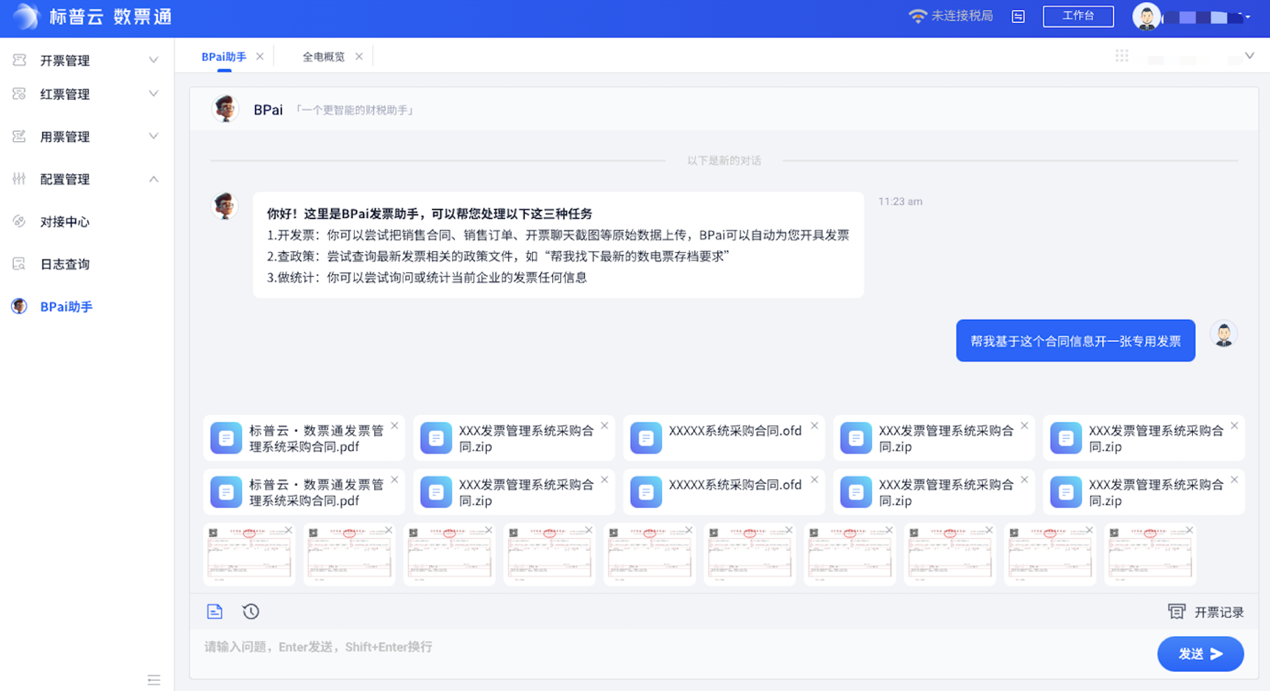This screenshot has height=691, width=1270.
Task: Click the greeting line 3.做统计
Action: click(427, 277)
